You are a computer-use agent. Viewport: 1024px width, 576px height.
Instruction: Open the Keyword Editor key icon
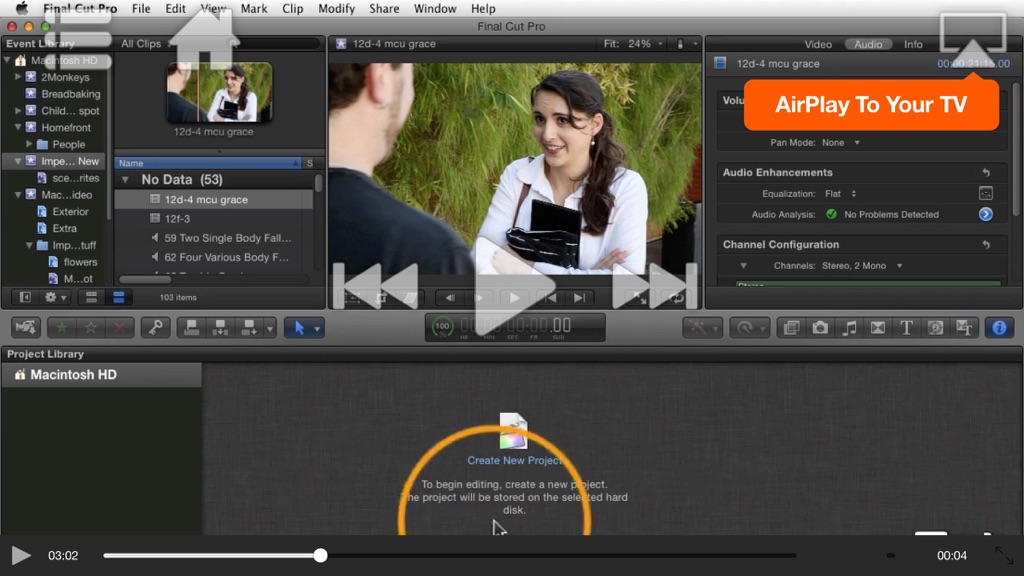[155, 327]
